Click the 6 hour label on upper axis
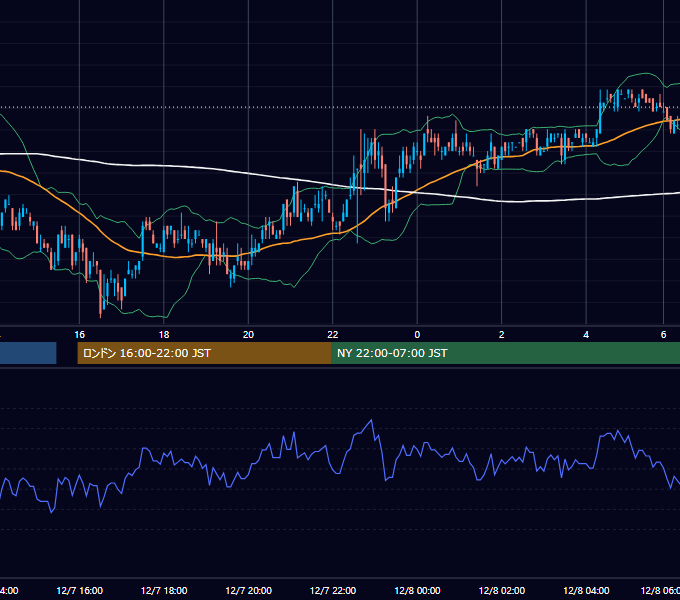 (663, 335)
